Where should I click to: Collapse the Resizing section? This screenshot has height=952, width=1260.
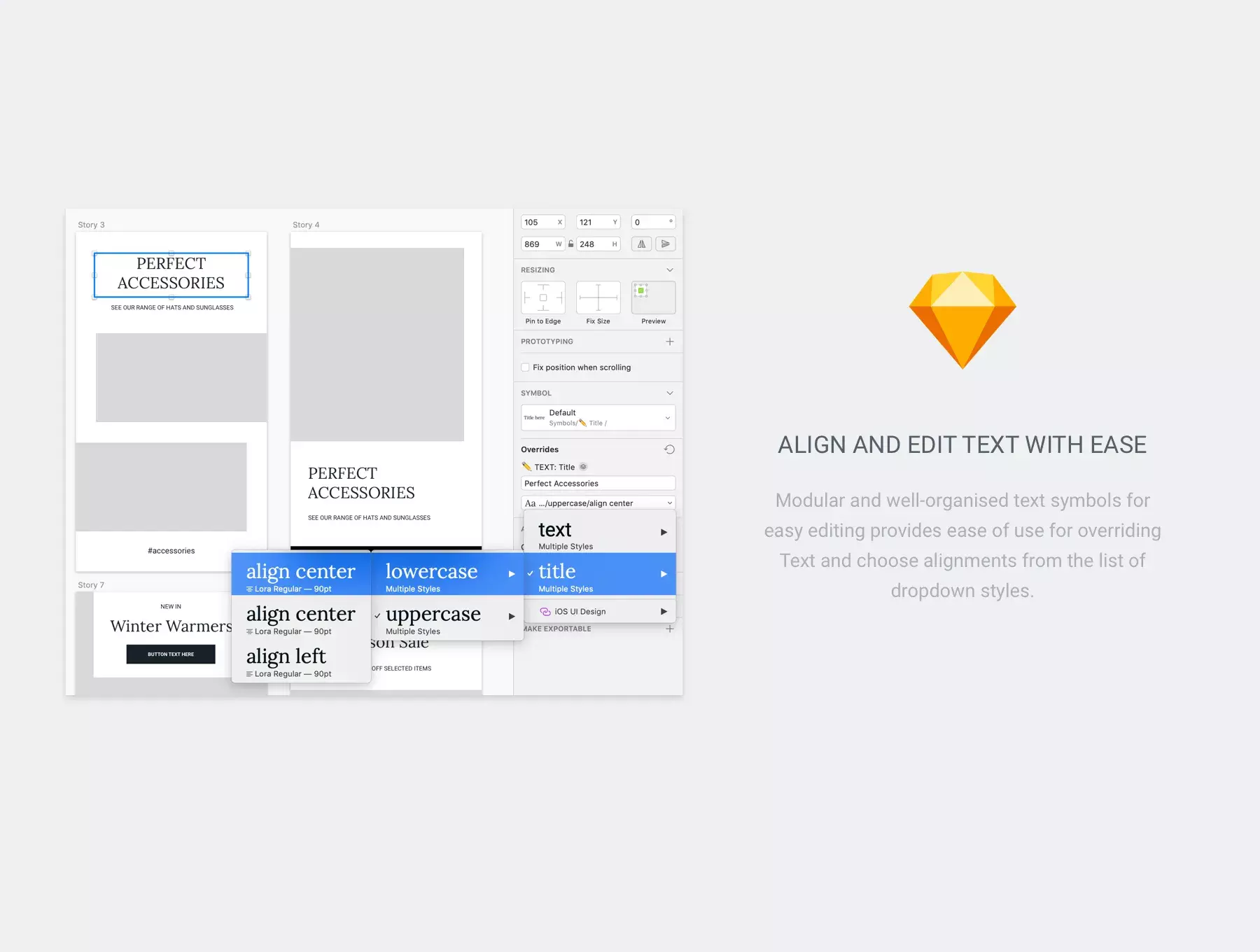[x=670, y=270]
